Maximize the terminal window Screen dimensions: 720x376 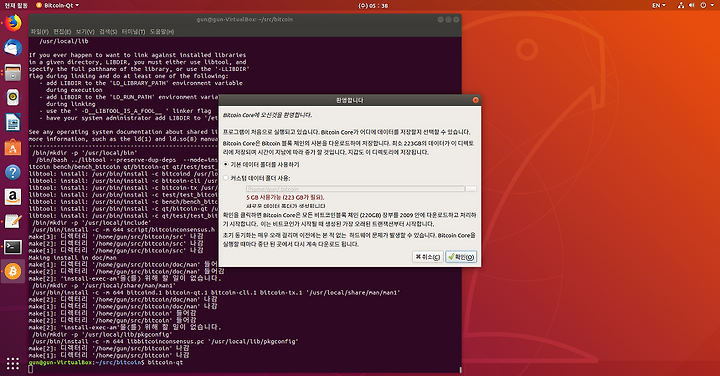coord(448,20)
